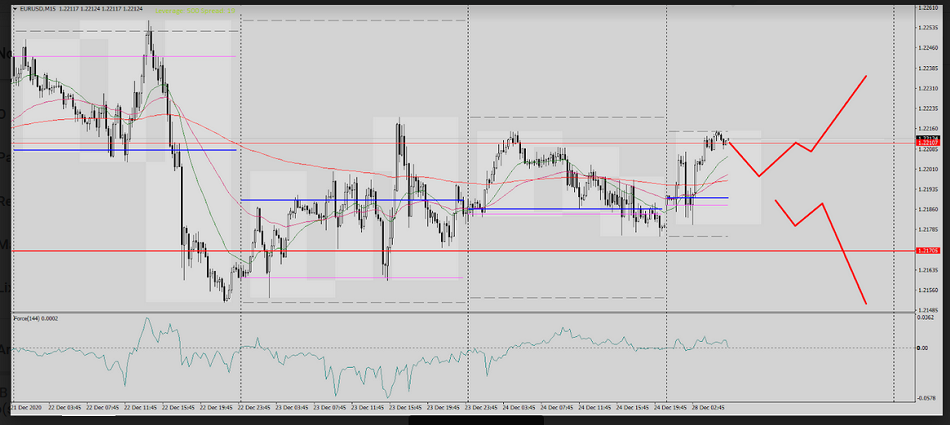Viewport: 950px width, 425px height.
Task: Click the 21 Dec 2020 date label
Action: click(x=27, y=408)
